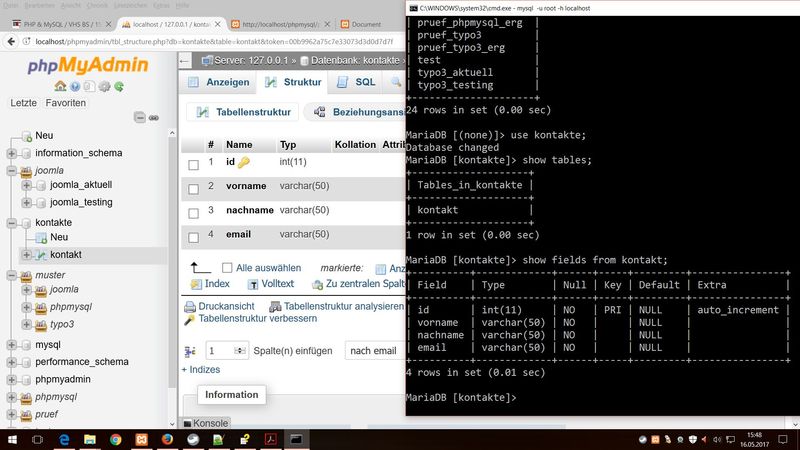Viewport: 800px width, 450px height.
Task: Click the Zu zentralen Spalten icon
Action: [317, 284]
